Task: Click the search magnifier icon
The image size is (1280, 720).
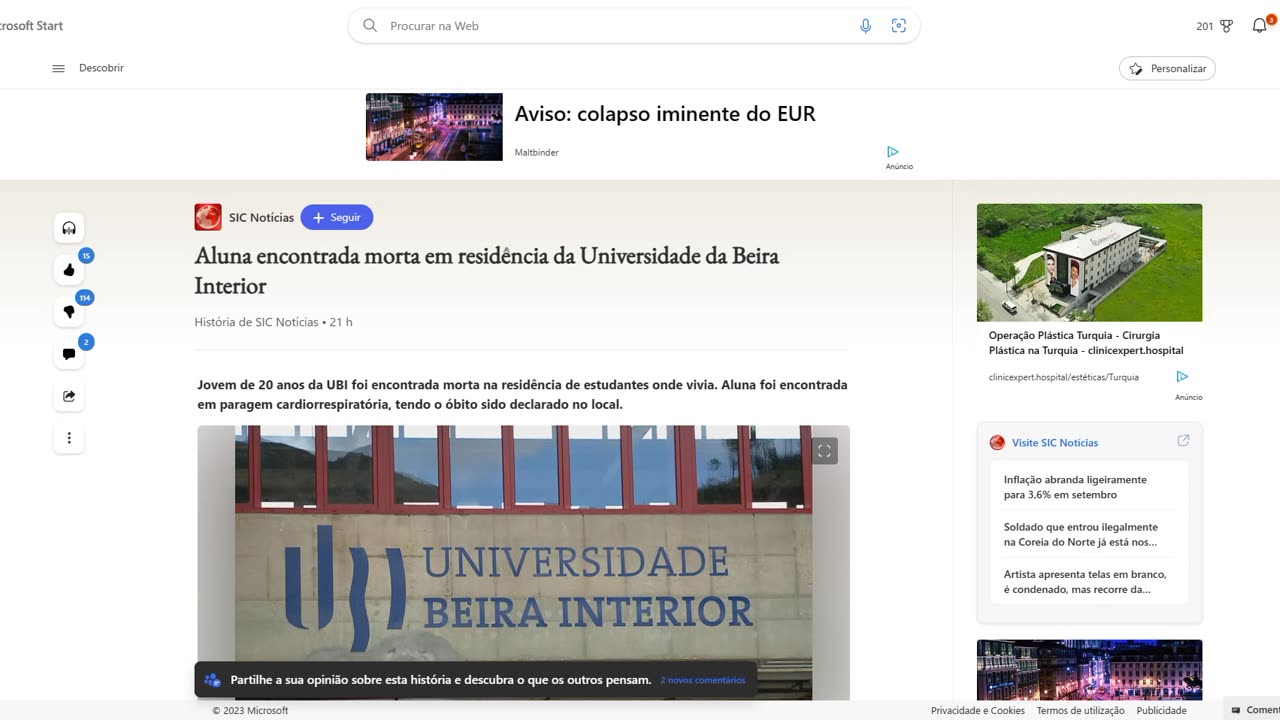Action: tap(370, 26)
